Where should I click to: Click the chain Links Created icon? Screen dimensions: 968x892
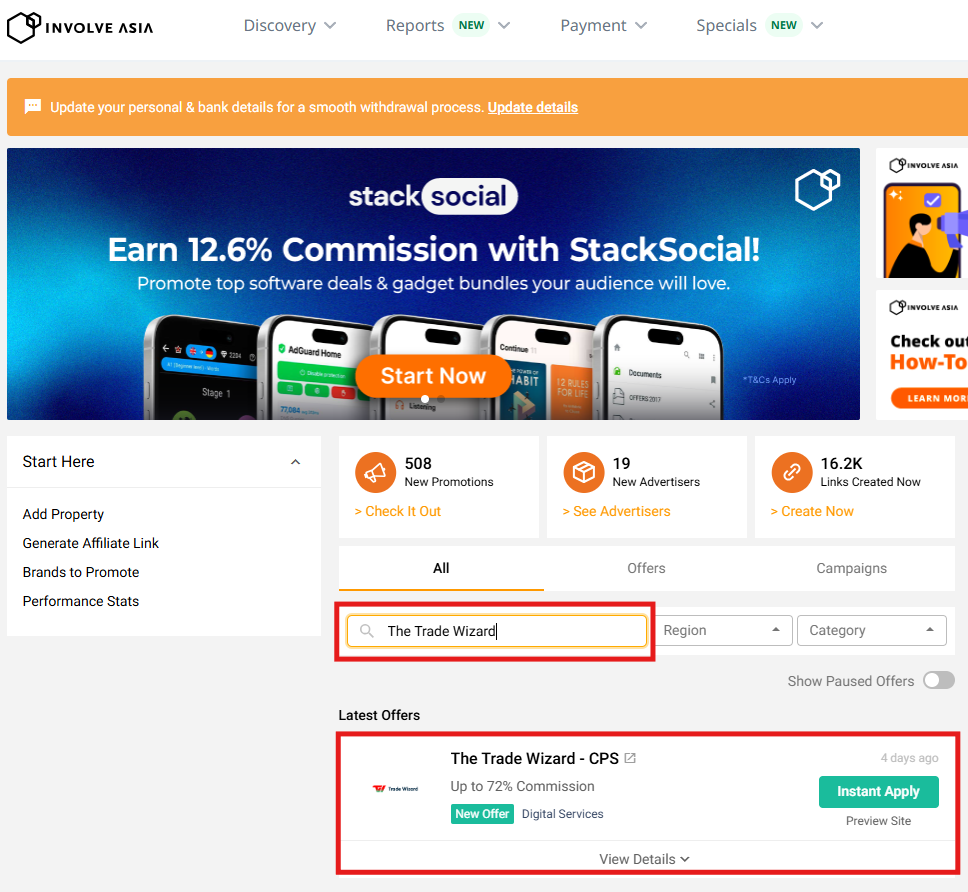(x=791, y=473)
